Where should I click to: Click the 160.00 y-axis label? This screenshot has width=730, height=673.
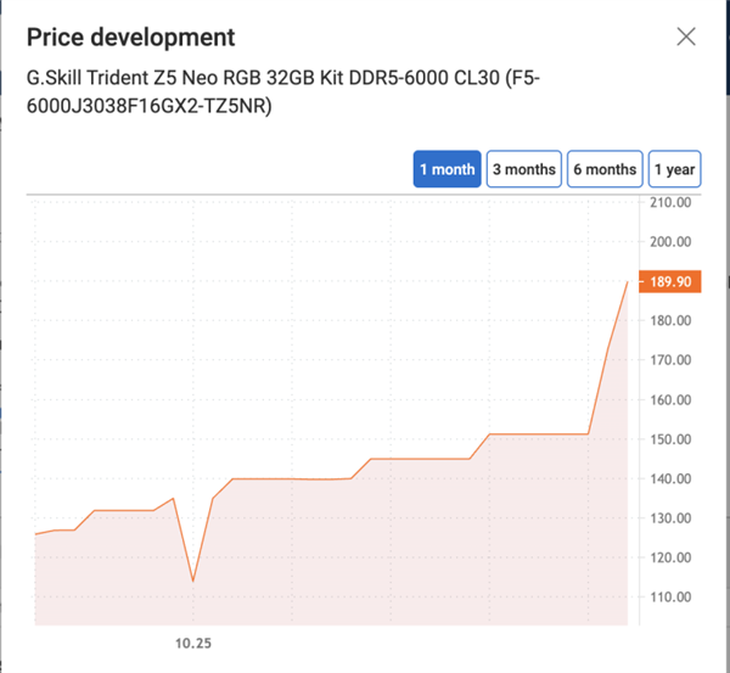[670, 400]
